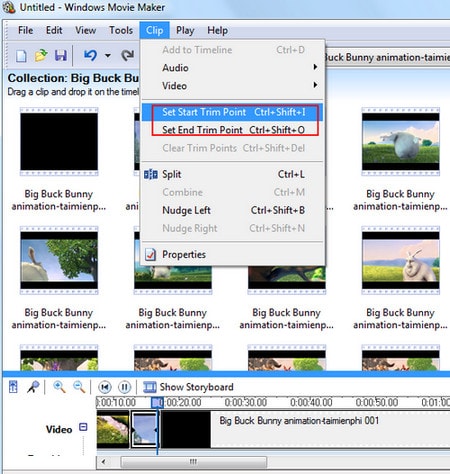
Task: Open the View menu
Action: pos(85,30)
